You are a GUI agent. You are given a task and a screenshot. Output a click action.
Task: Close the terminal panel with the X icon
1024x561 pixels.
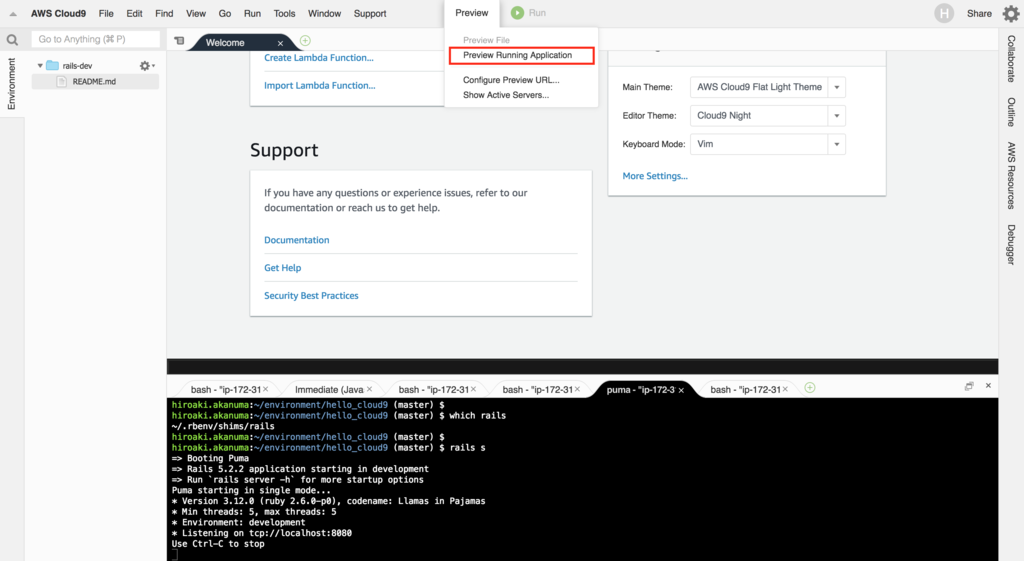[988, 386]
